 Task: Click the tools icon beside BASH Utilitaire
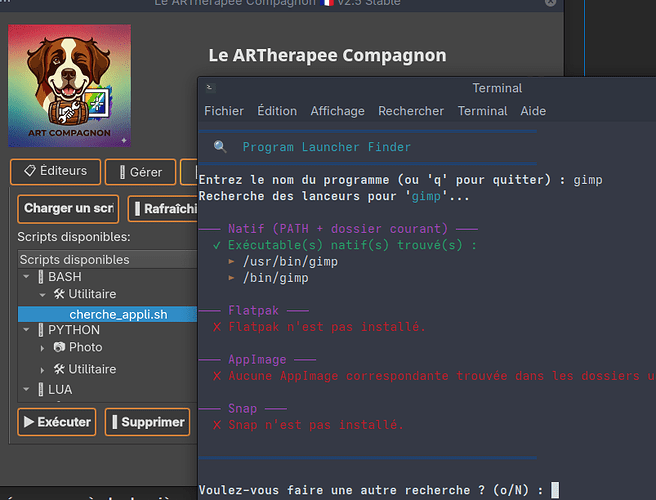pos(59,294)
